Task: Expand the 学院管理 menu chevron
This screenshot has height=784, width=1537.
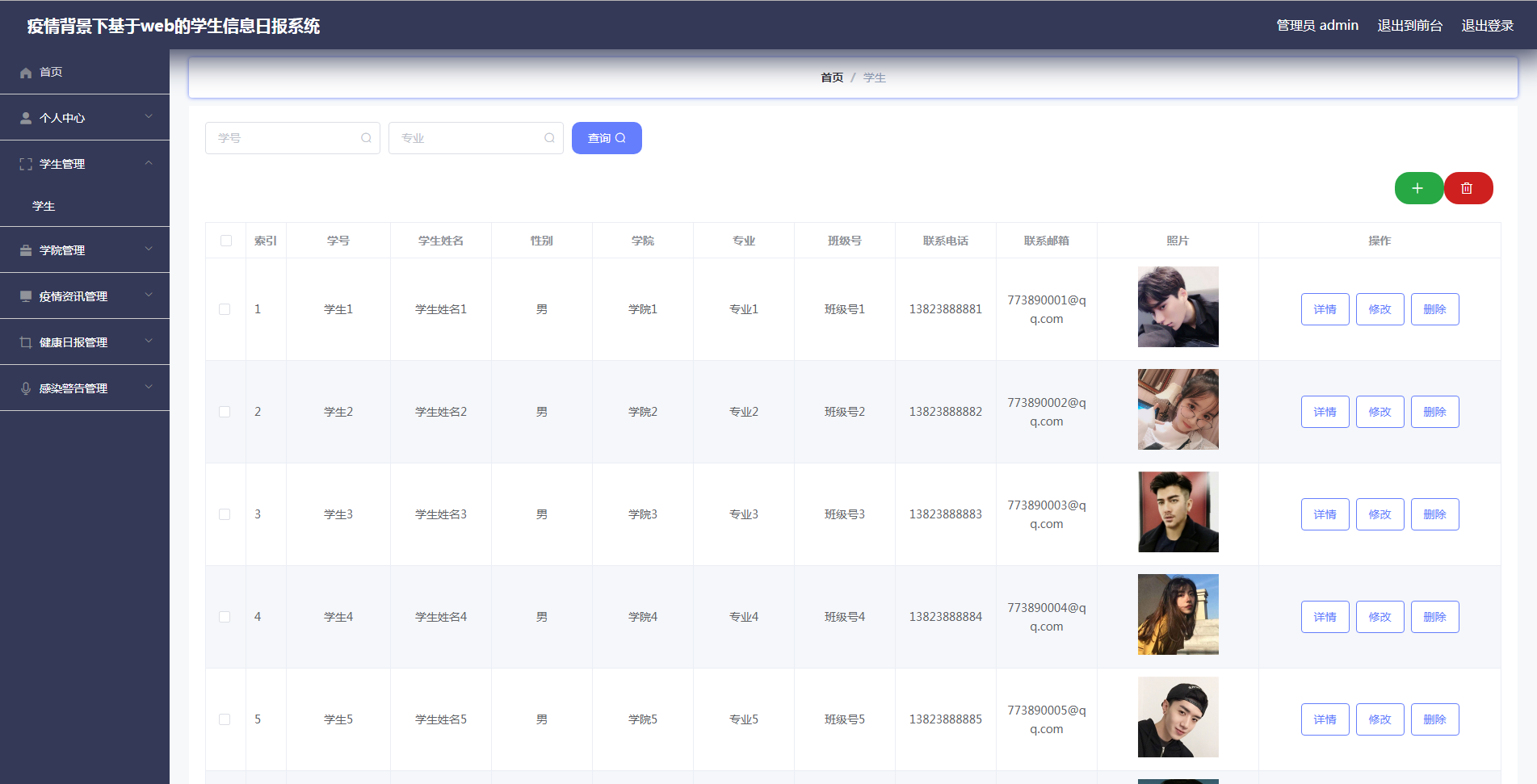Action: click(149, 249)
